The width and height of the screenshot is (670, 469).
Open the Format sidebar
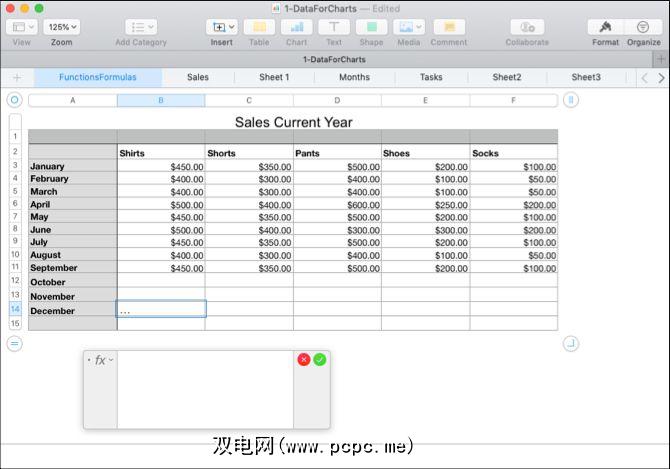pyautogui.click(x=605, y=27)
